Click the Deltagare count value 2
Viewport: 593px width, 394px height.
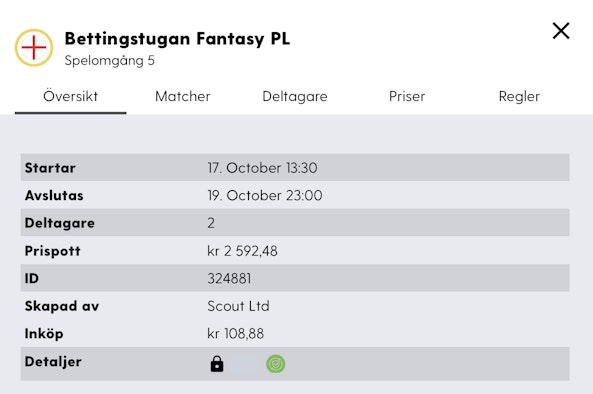point(211,223)
